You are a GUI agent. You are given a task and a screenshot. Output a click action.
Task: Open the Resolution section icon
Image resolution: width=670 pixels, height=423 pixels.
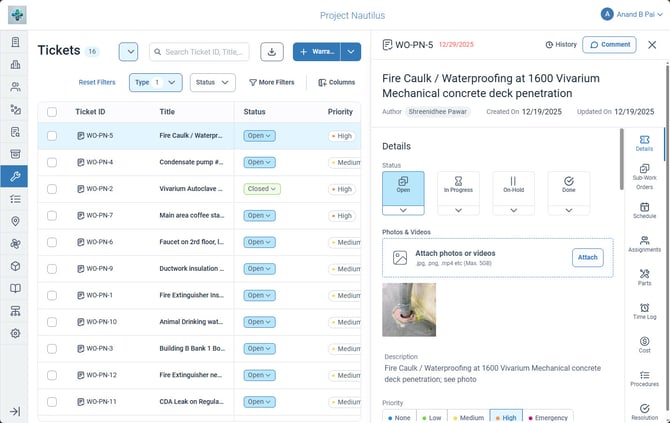pyautogui.click(x=644, y=411)
